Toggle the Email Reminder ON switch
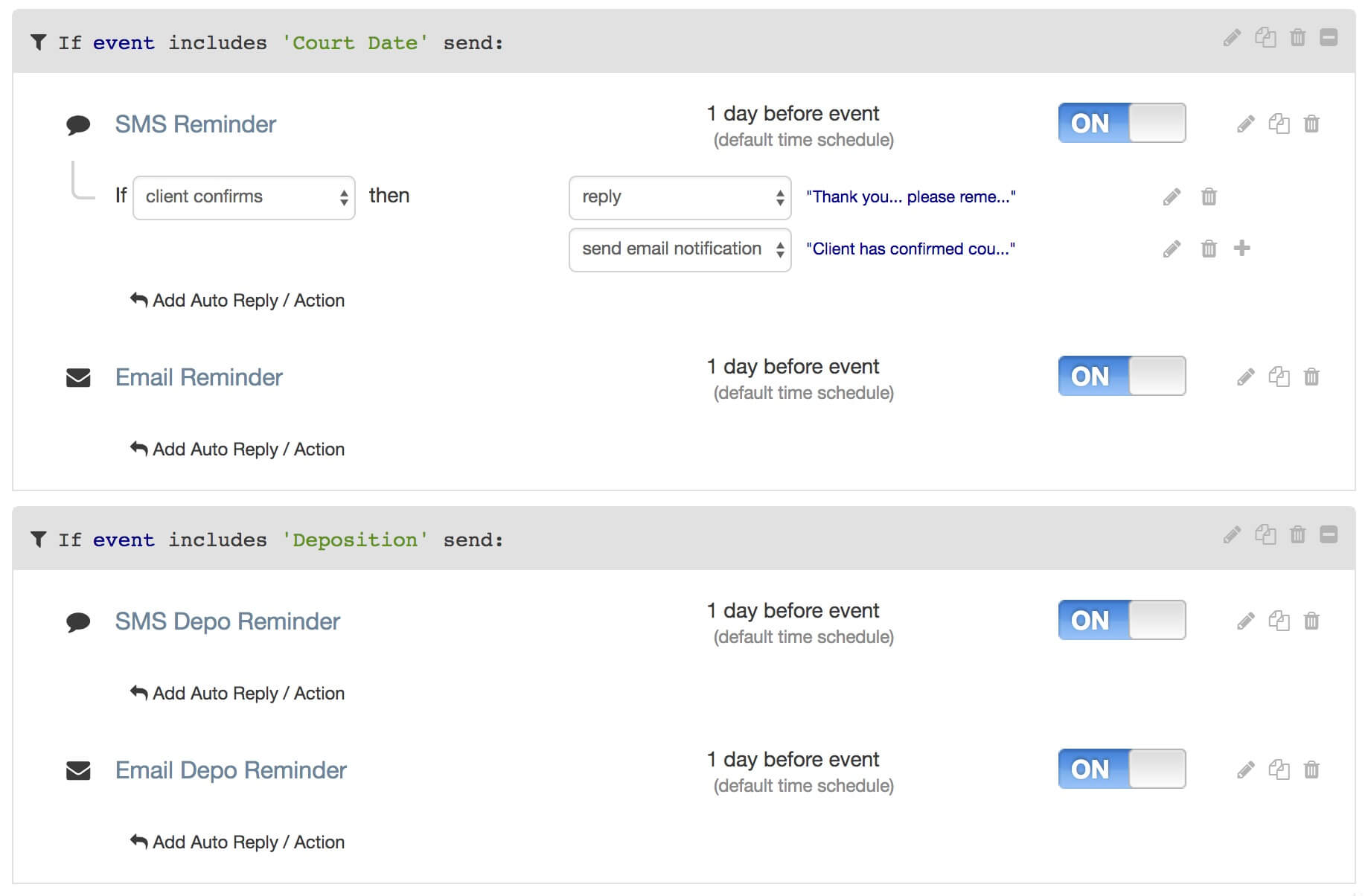This screenshot has width=1371, height=896. click(x=1122, y=376)
